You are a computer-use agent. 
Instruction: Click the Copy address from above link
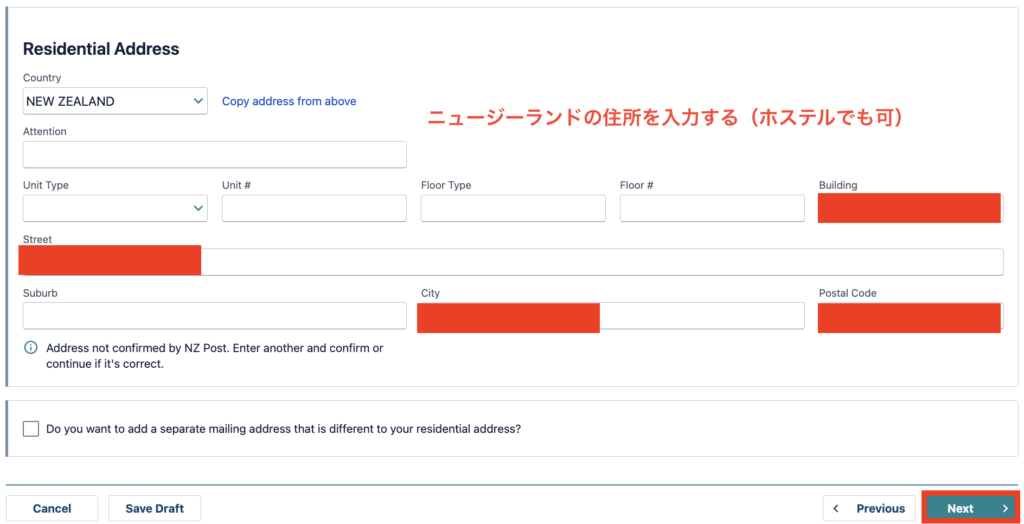tap(289, 101)
